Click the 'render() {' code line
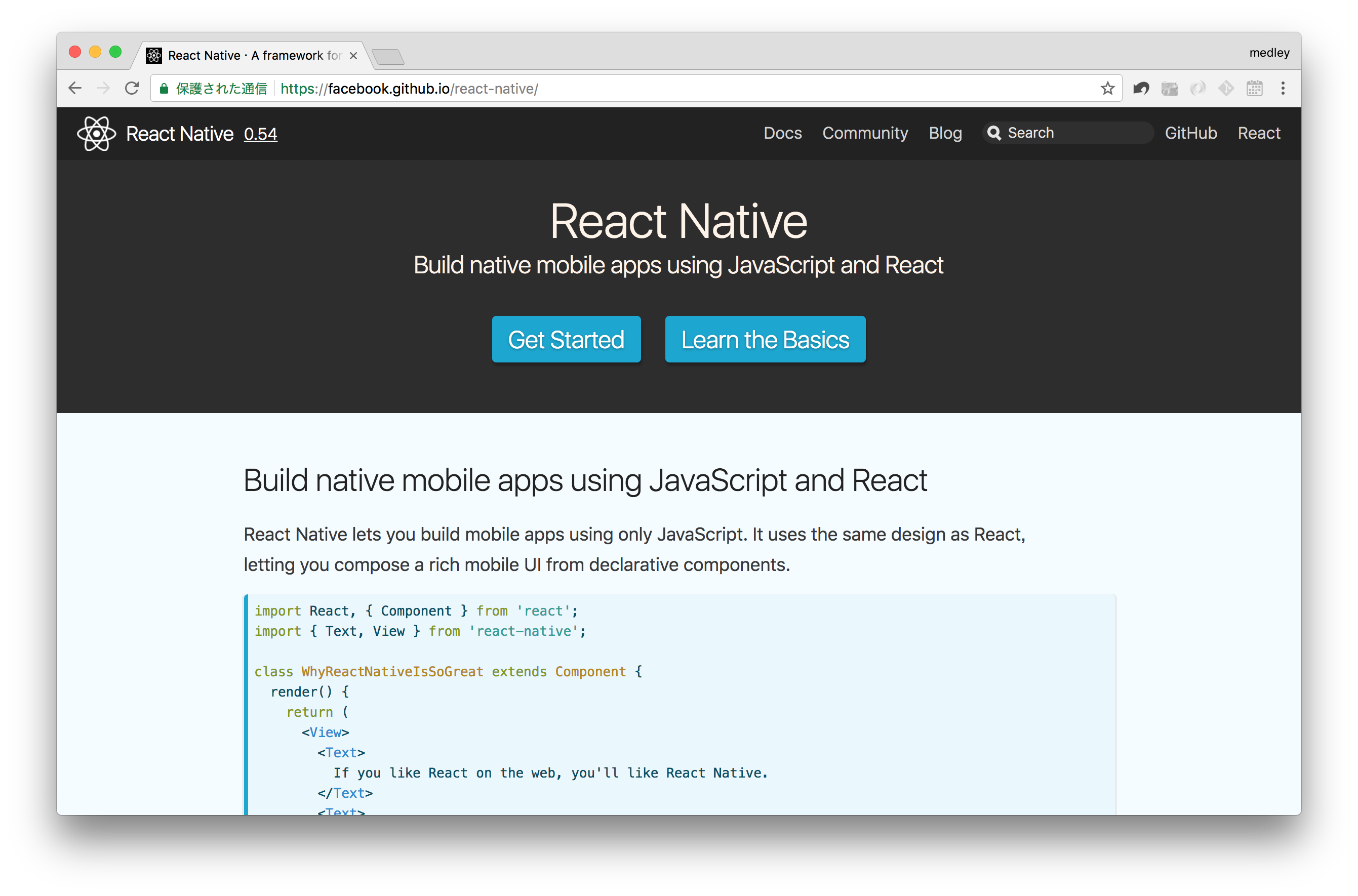 309,691
